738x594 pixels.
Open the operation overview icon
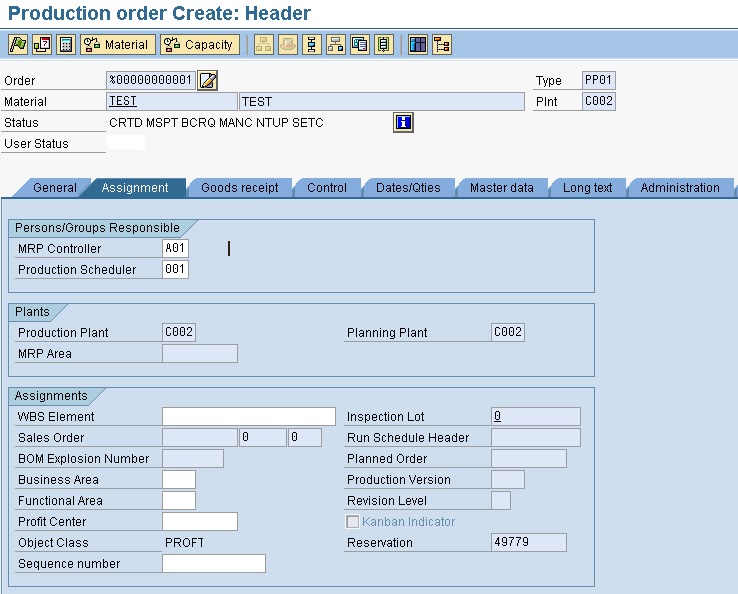pyautogui.click(x=312, y=45)
